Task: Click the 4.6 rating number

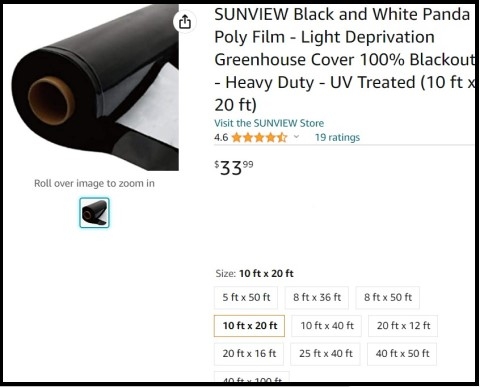Action: pos(221,137)
